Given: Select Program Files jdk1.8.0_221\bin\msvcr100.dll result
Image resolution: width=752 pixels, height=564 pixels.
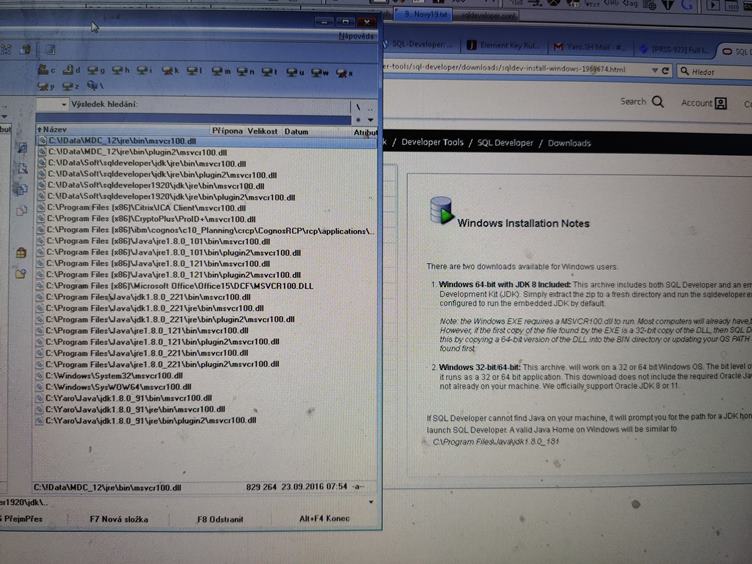Looking at the screenshot, I should click(207, 297).
